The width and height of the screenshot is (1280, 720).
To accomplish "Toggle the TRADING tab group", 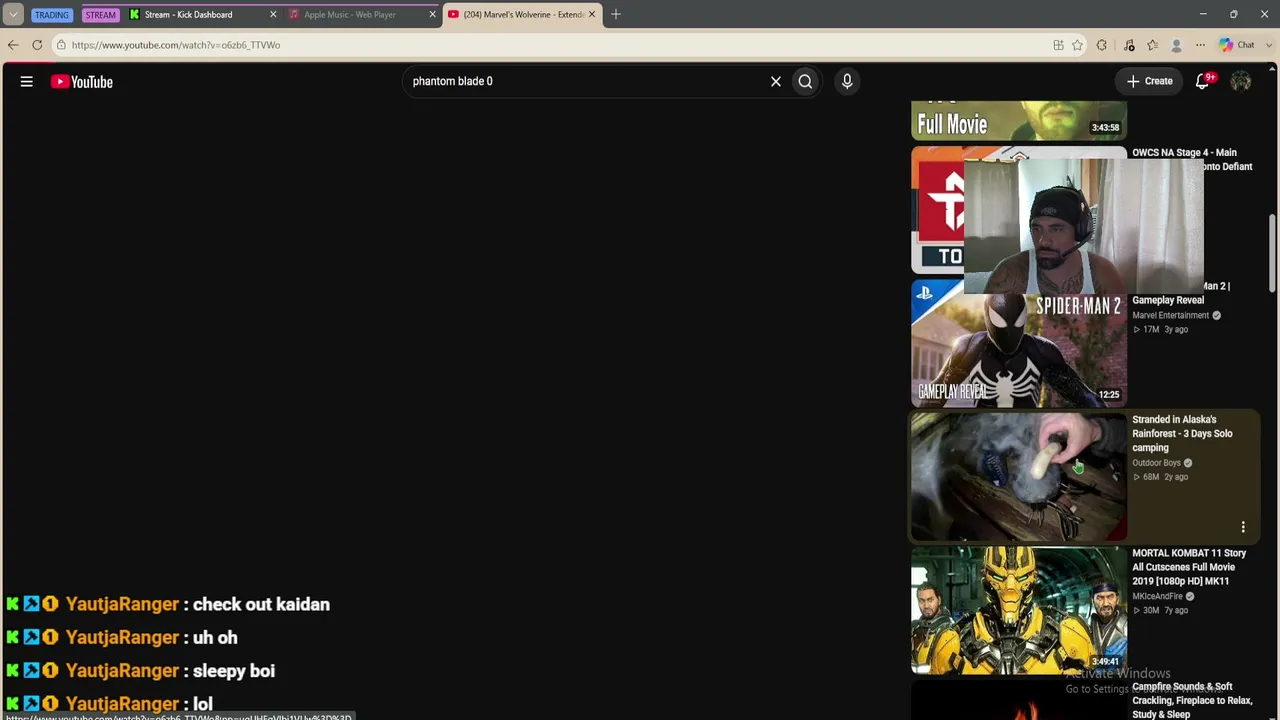I will [51, 15].
